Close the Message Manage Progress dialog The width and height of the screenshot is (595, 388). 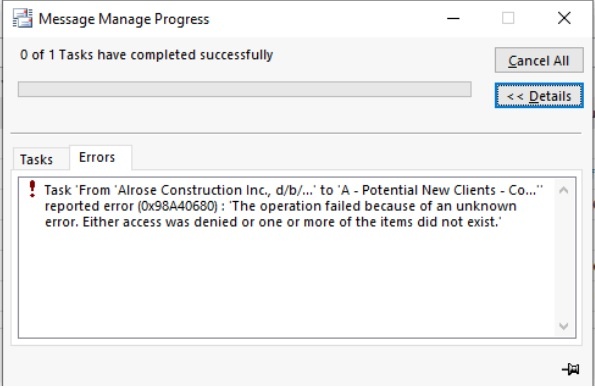[564, 18]
